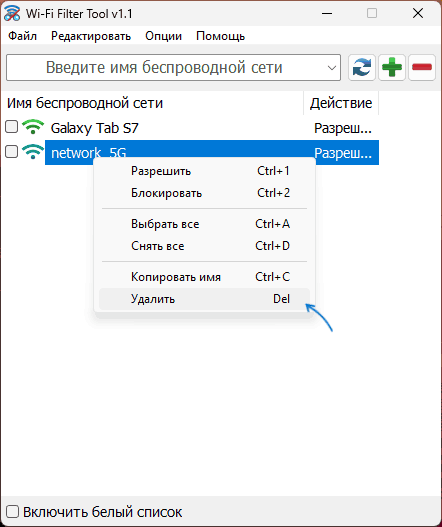Click the Разреш... action cell for Galaxy Tab S7
The width and height of the screenshot is (442, 527).
343,128
